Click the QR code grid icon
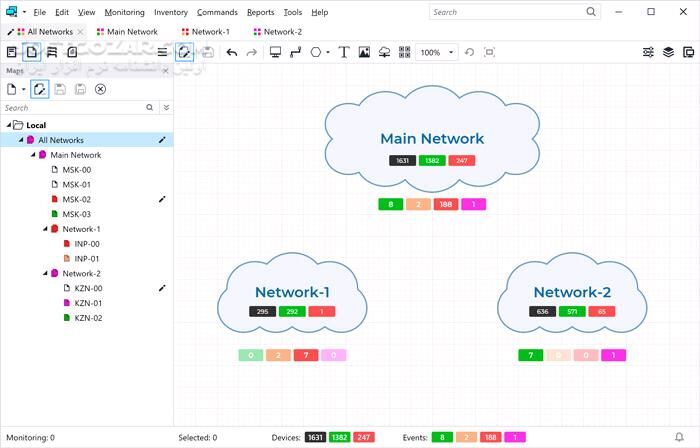Screen dimensions: 700x448 [405, 52]
